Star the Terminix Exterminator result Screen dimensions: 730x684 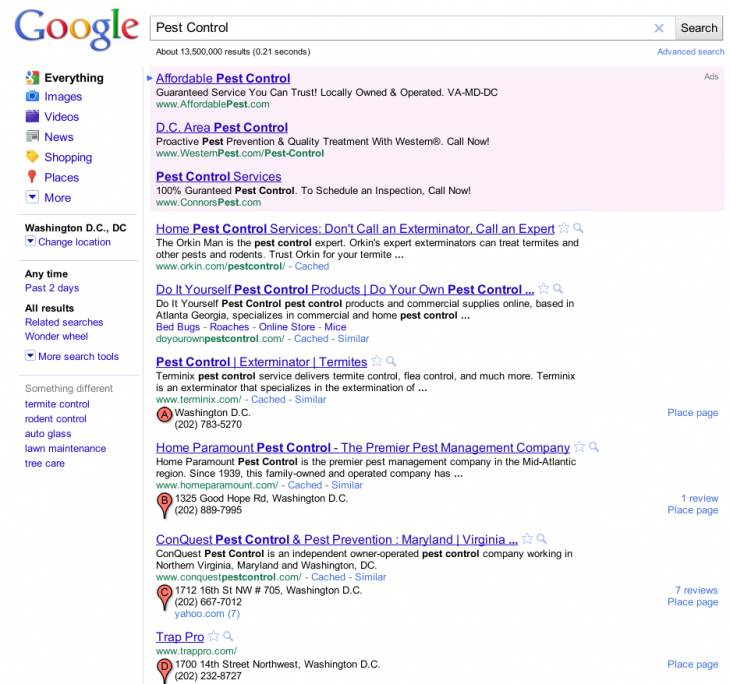pos(377,361)
